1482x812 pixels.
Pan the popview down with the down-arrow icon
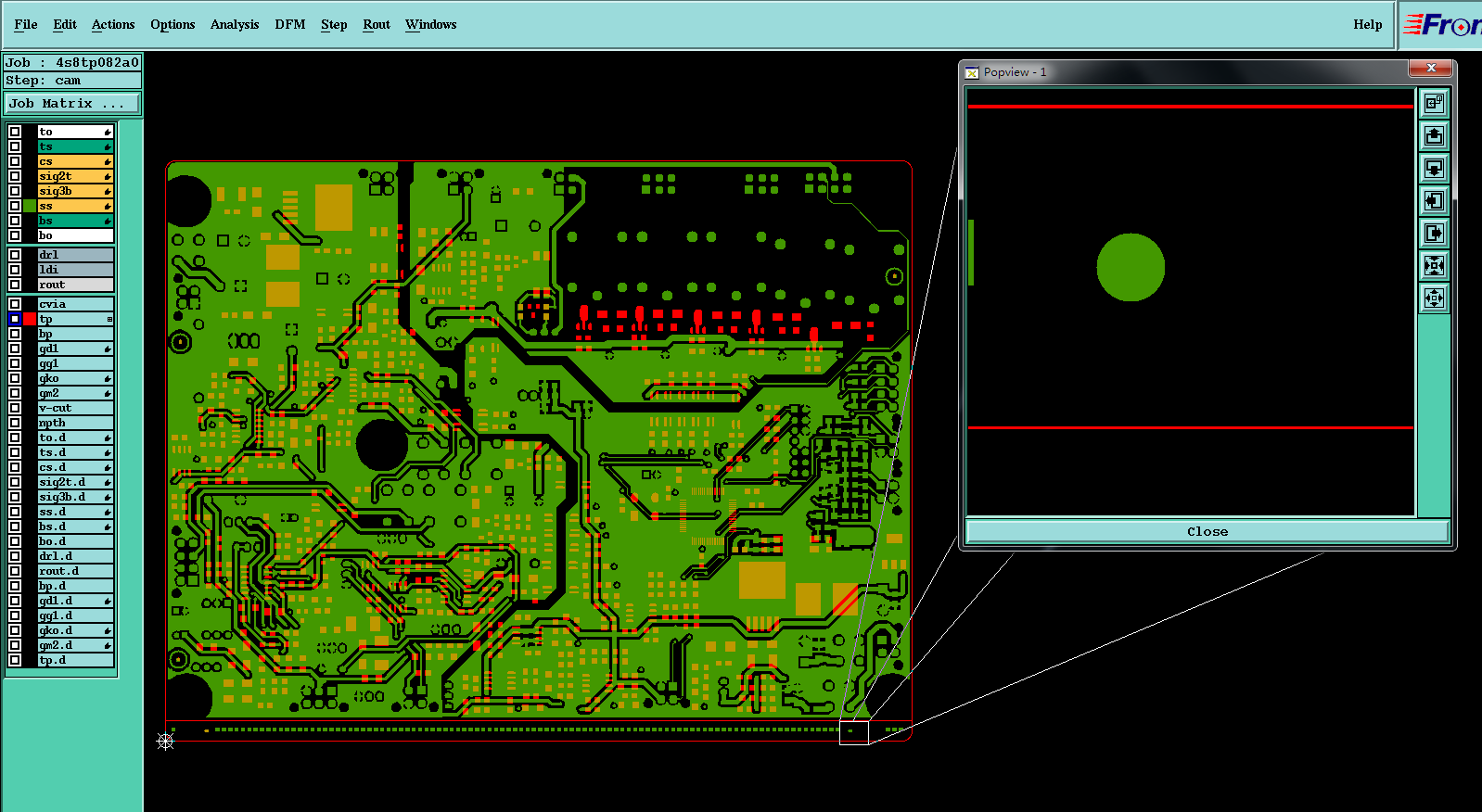[x=1434, y=169]
